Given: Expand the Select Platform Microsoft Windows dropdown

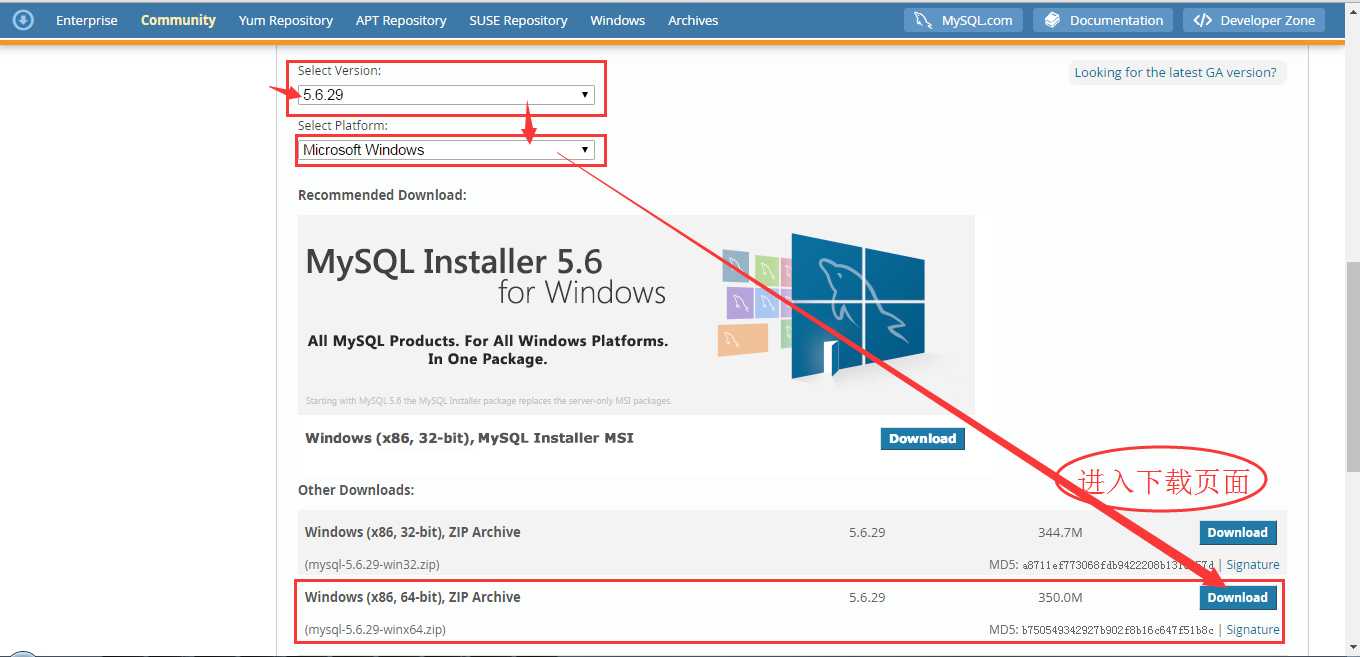Looking at the screenshot, I should click(446, 150).
